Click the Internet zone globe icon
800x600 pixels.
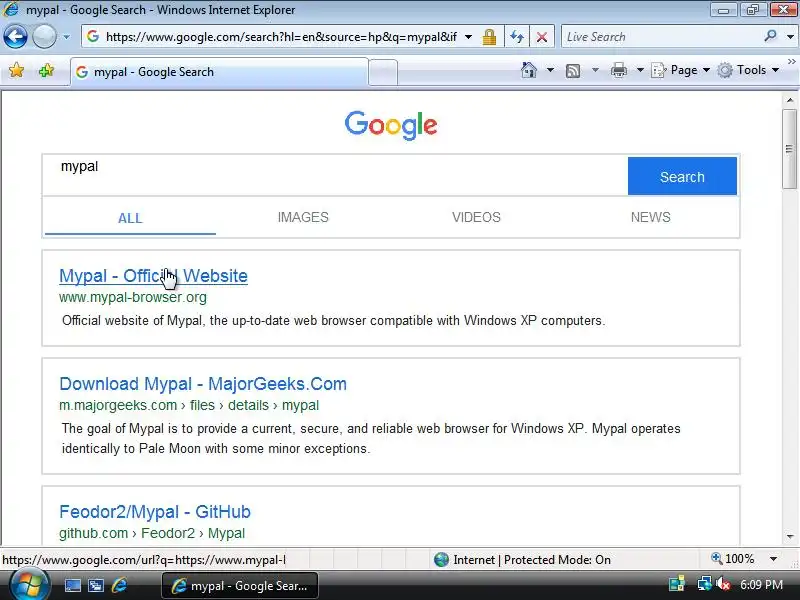coord(441,560)
